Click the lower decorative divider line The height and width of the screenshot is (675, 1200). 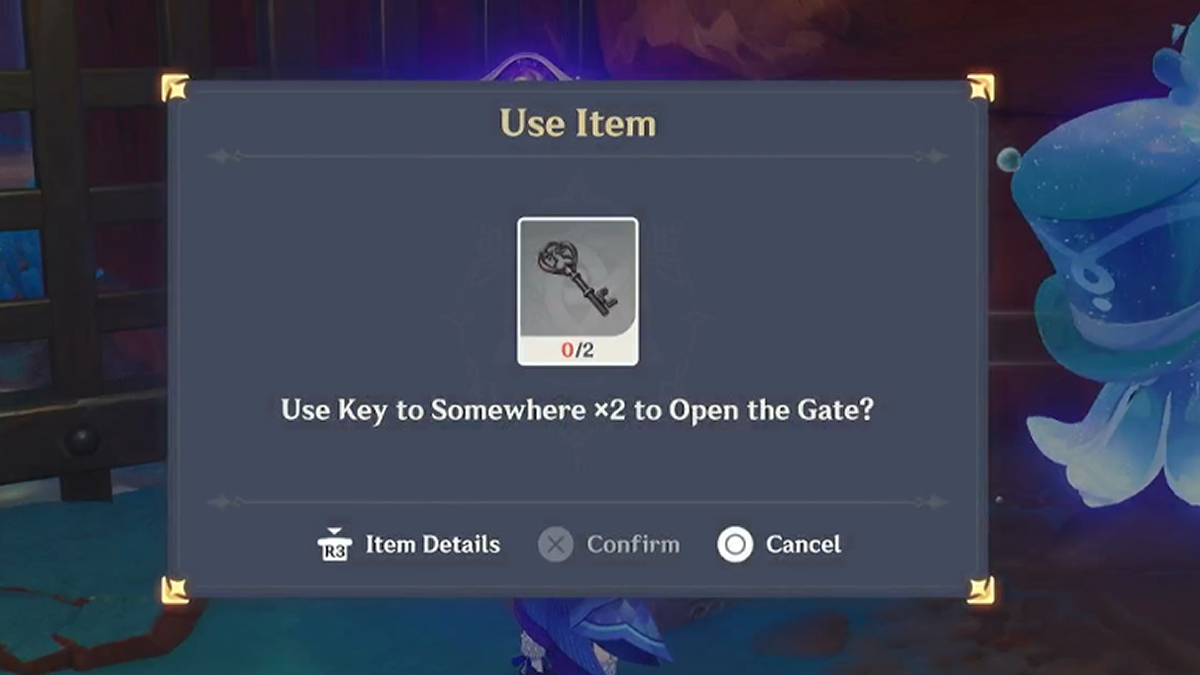(x=578, y=502)
